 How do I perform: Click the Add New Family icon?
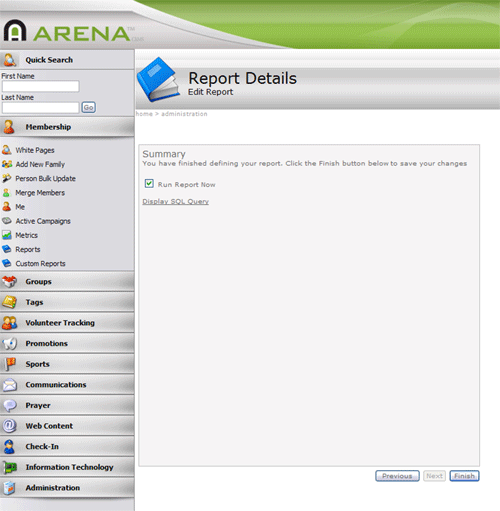point(7,164)
